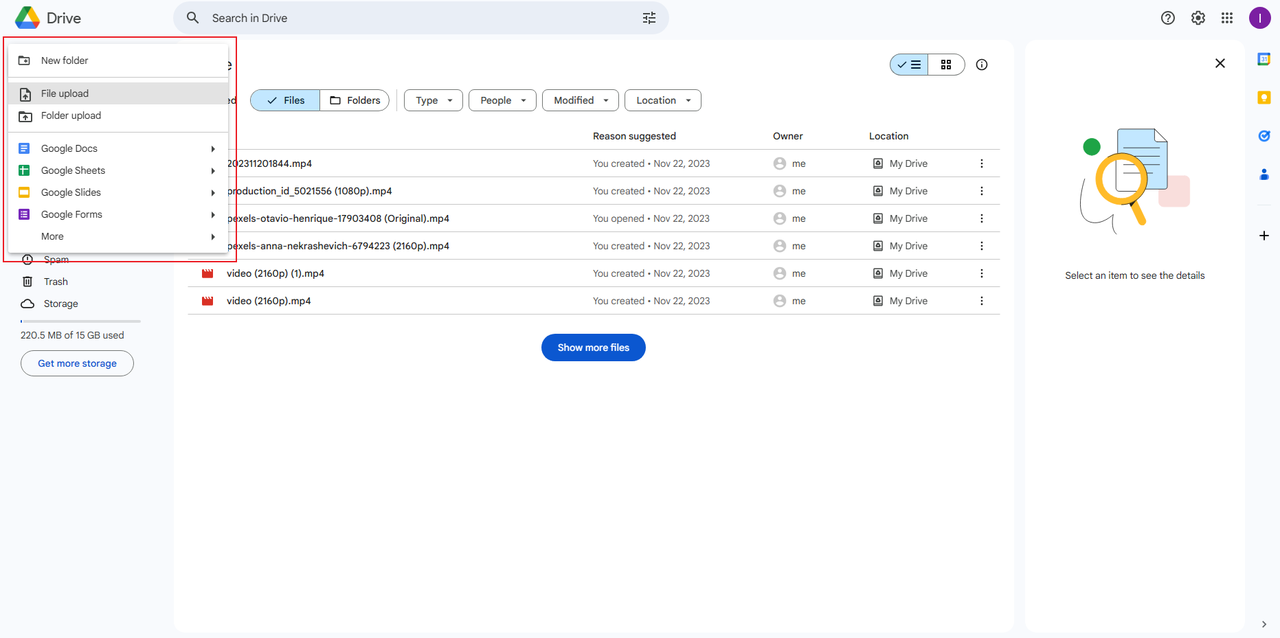Click My Drive location for 202311201844.mp4

pyautogui.click(x=900, y=163)
